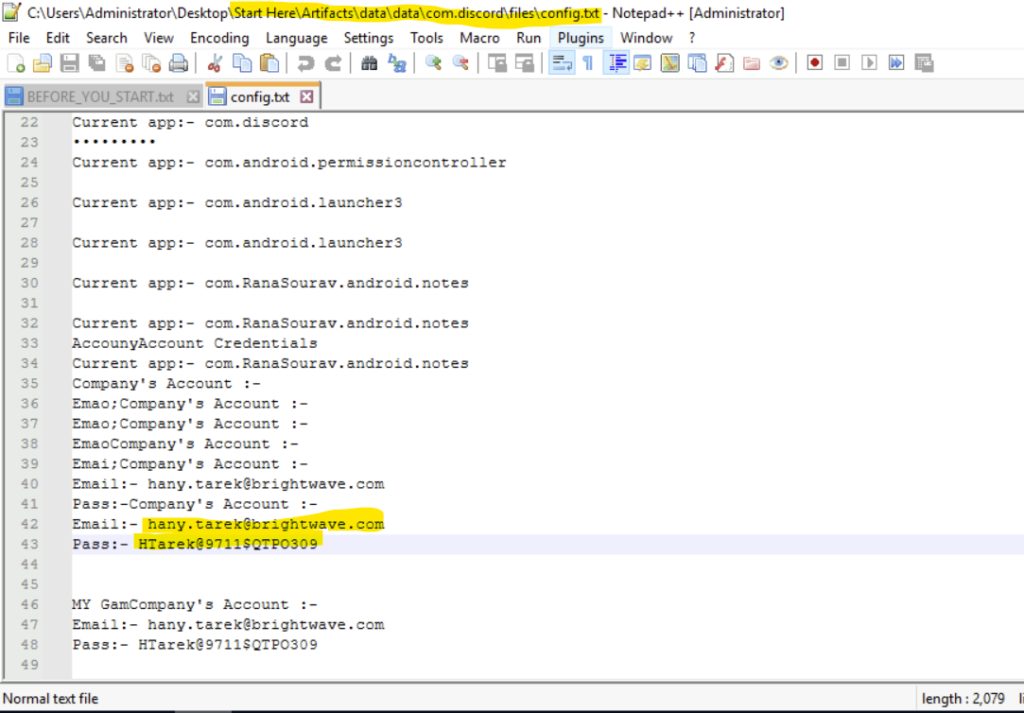
Task: Click the Print icon in toolbar
Action: [178, 63]
